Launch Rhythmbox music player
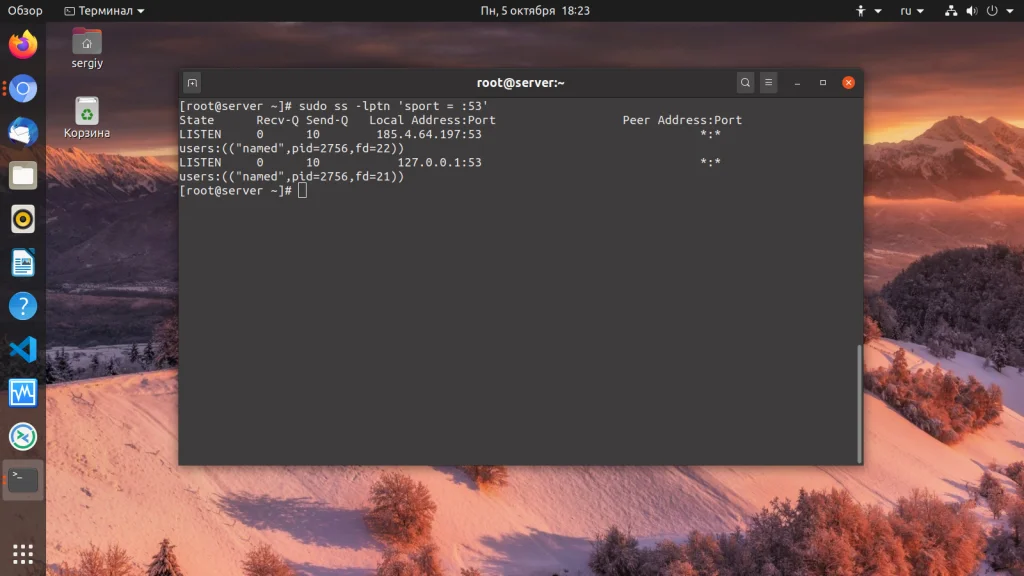Screen dimensions: 1024x576 coord(23,219)
